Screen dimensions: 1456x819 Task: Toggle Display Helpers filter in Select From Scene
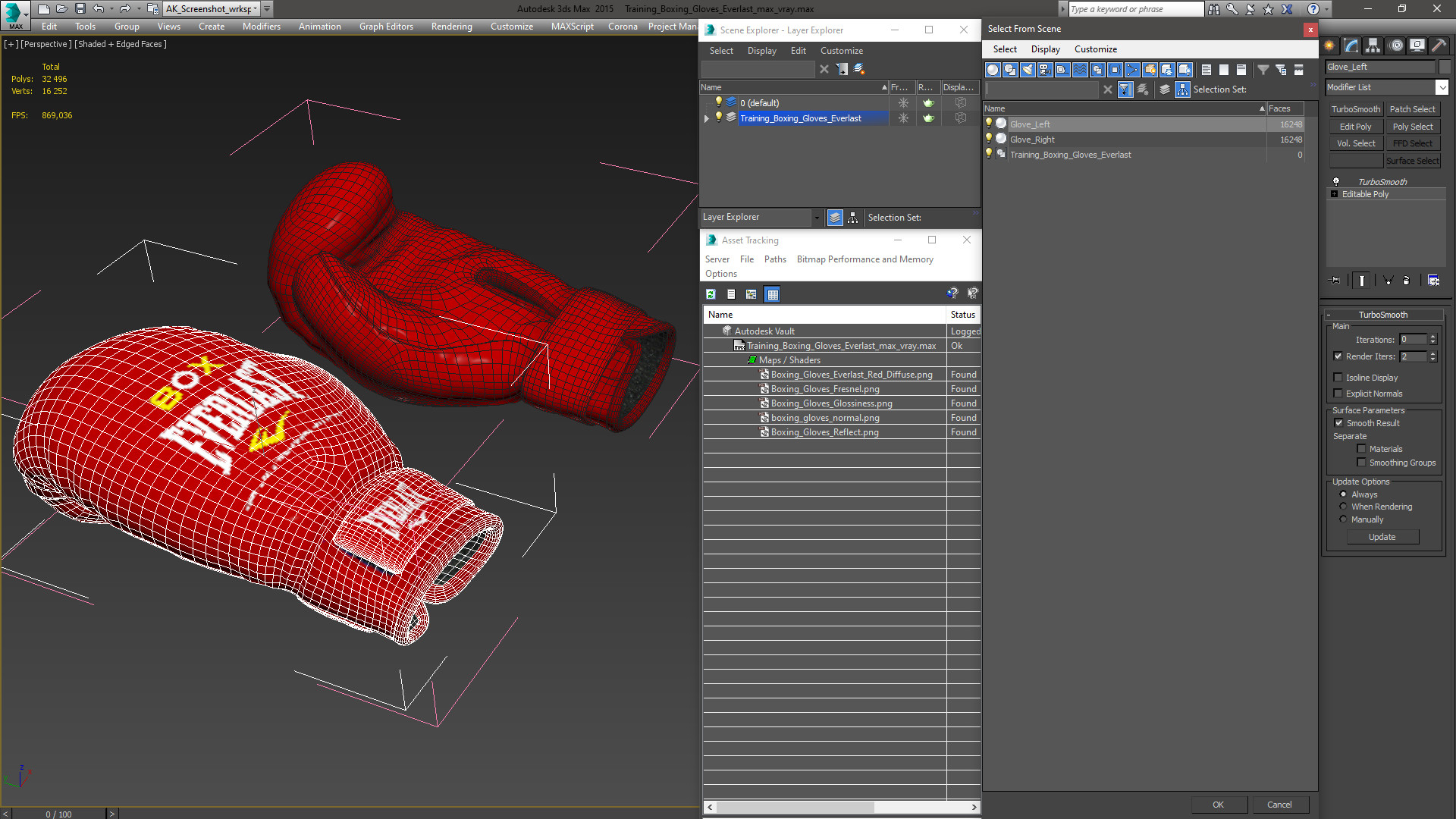(x=1062, y=70)
